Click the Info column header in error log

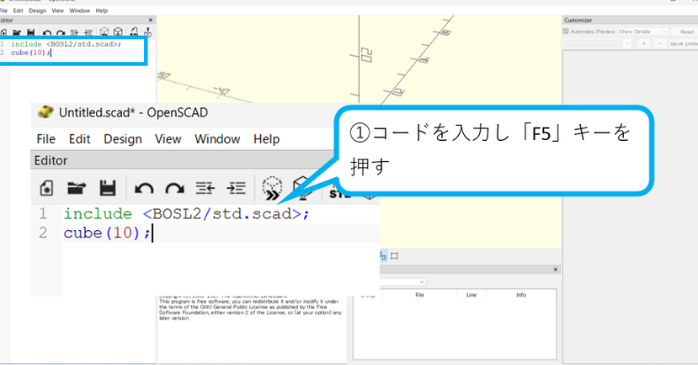[x=521, y=295]
